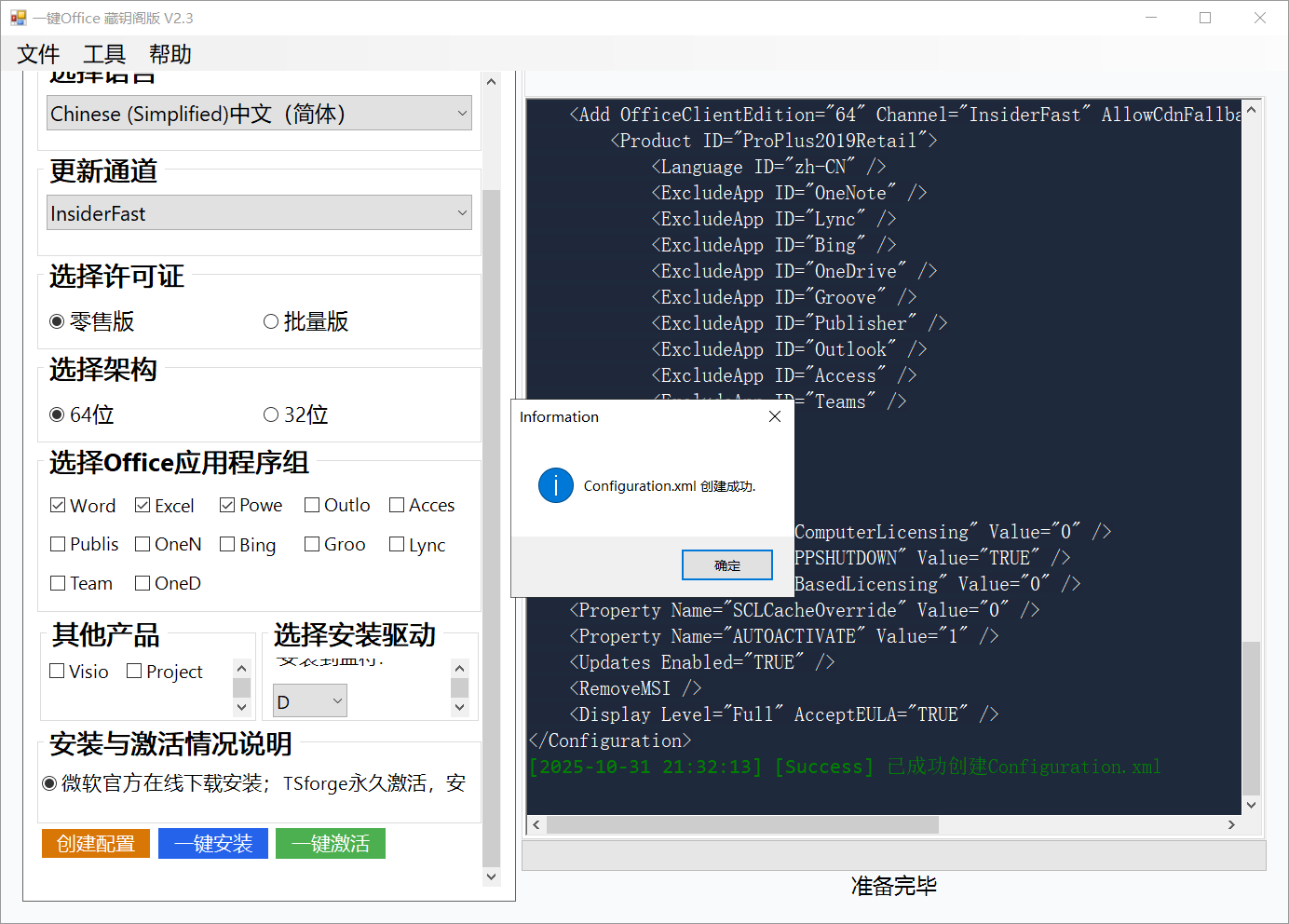1289x924 pixels.
Task: Enable the Visio checkbox under 其他产品
Action: (x=57, y=671)
